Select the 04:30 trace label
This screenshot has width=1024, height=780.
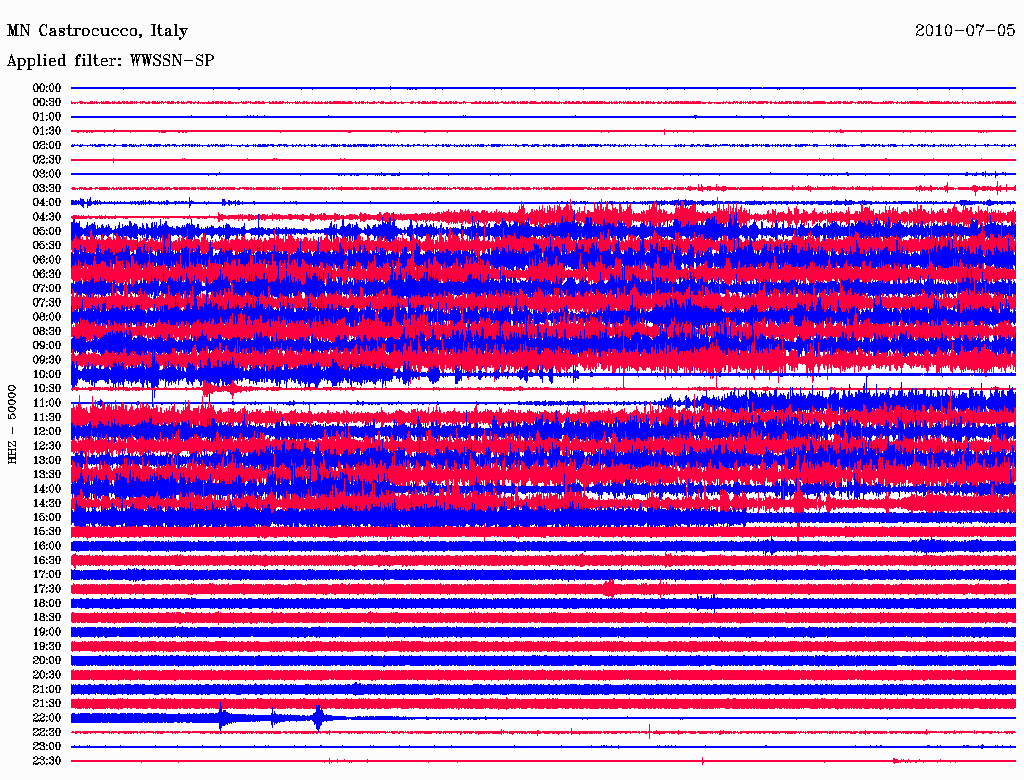(x=46, y=217)
